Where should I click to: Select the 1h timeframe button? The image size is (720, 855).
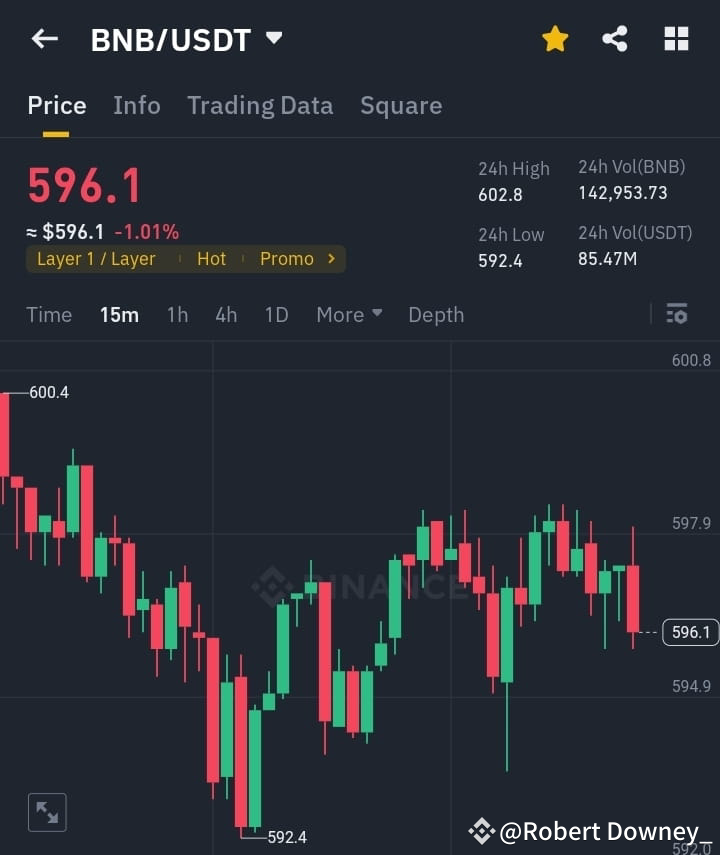tap(177, 314)
